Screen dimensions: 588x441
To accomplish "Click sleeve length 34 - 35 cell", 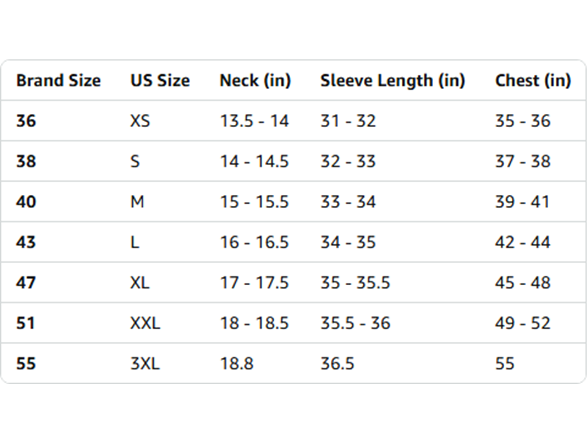I will pos(348,242).
